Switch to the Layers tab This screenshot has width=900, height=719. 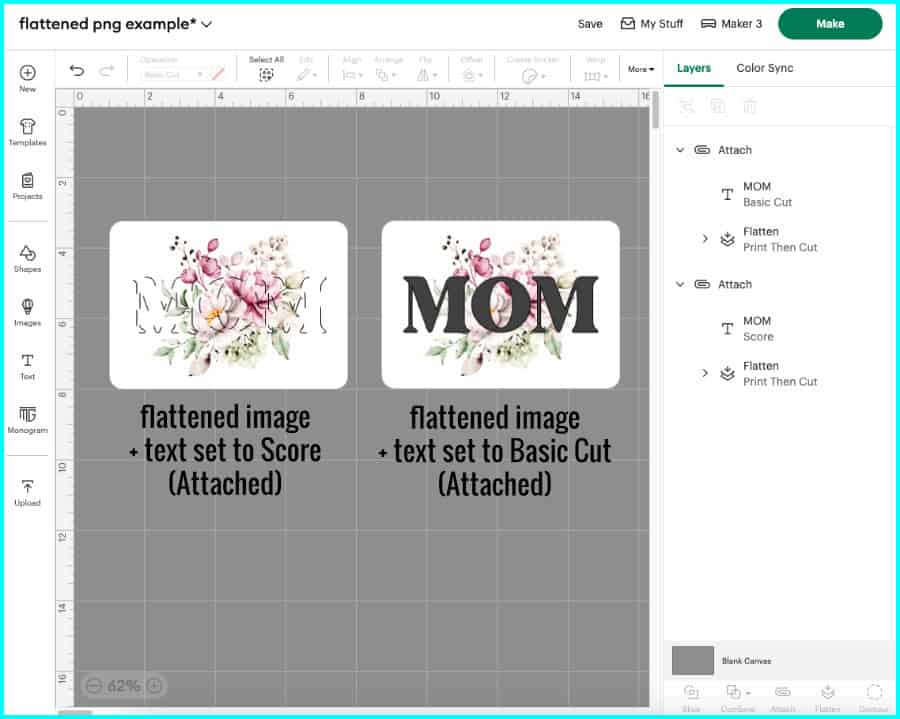tap(693, 68)
